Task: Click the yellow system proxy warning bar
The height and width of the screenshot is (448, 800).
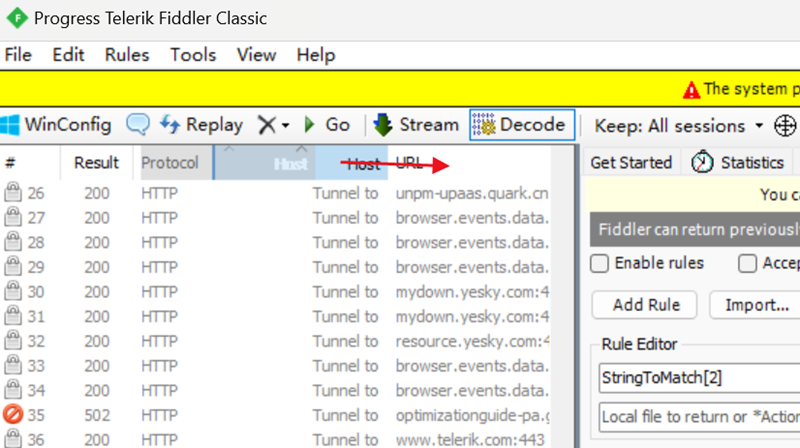Action: [400, 89]
